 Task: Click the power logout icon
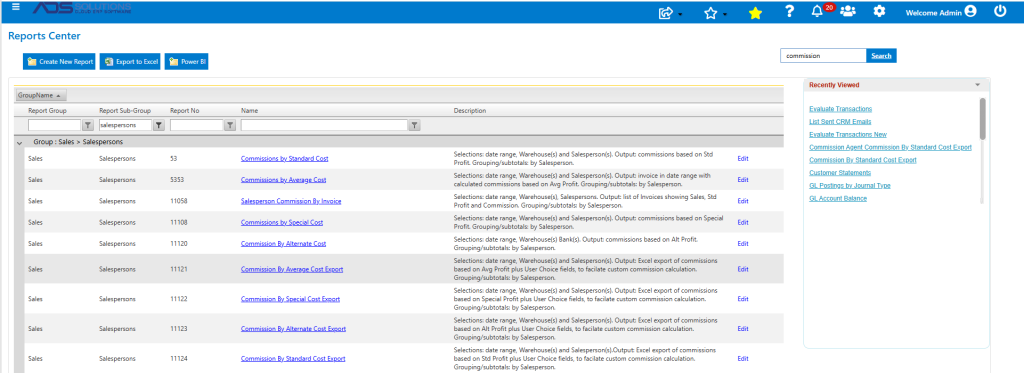1000,11
